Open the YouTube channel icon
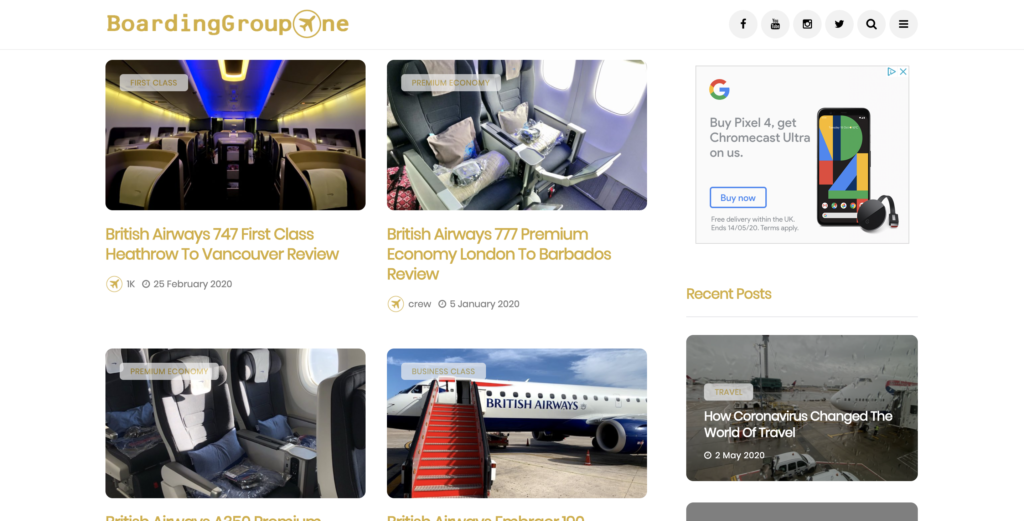This screenshot has height=521, width=1024. [775, 24]
